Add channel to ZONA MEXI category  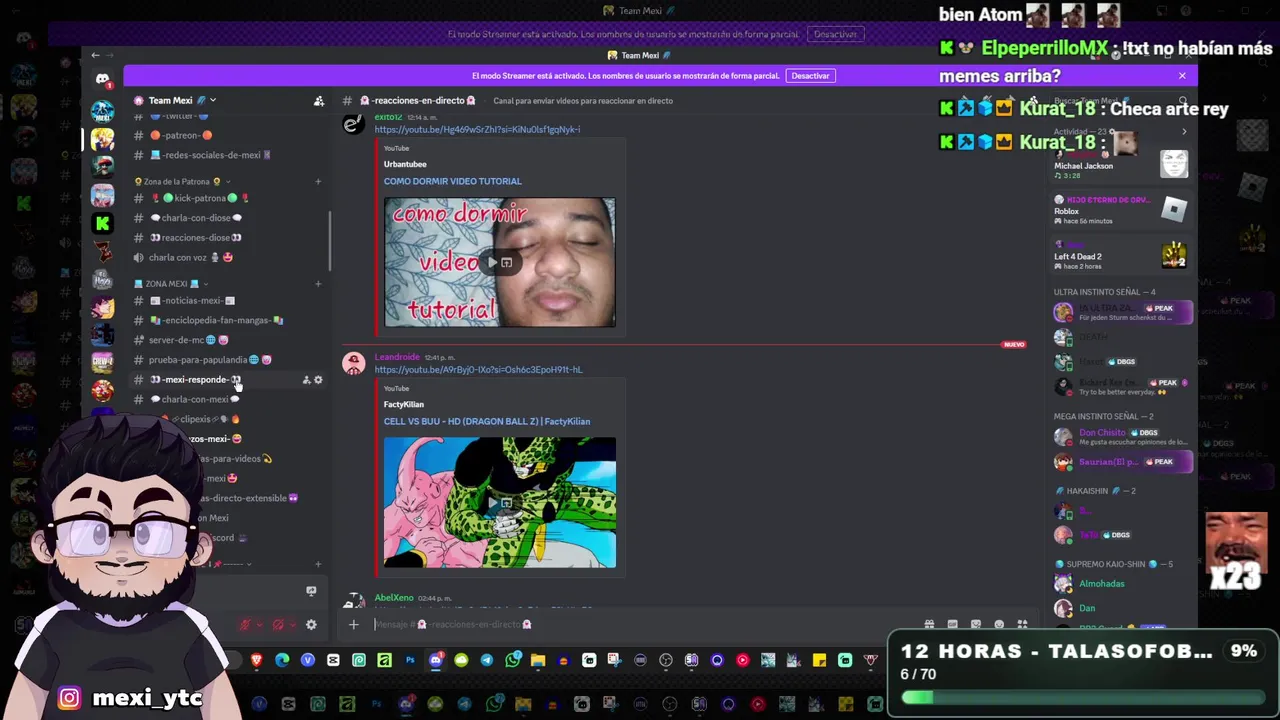tap(318, 284)
